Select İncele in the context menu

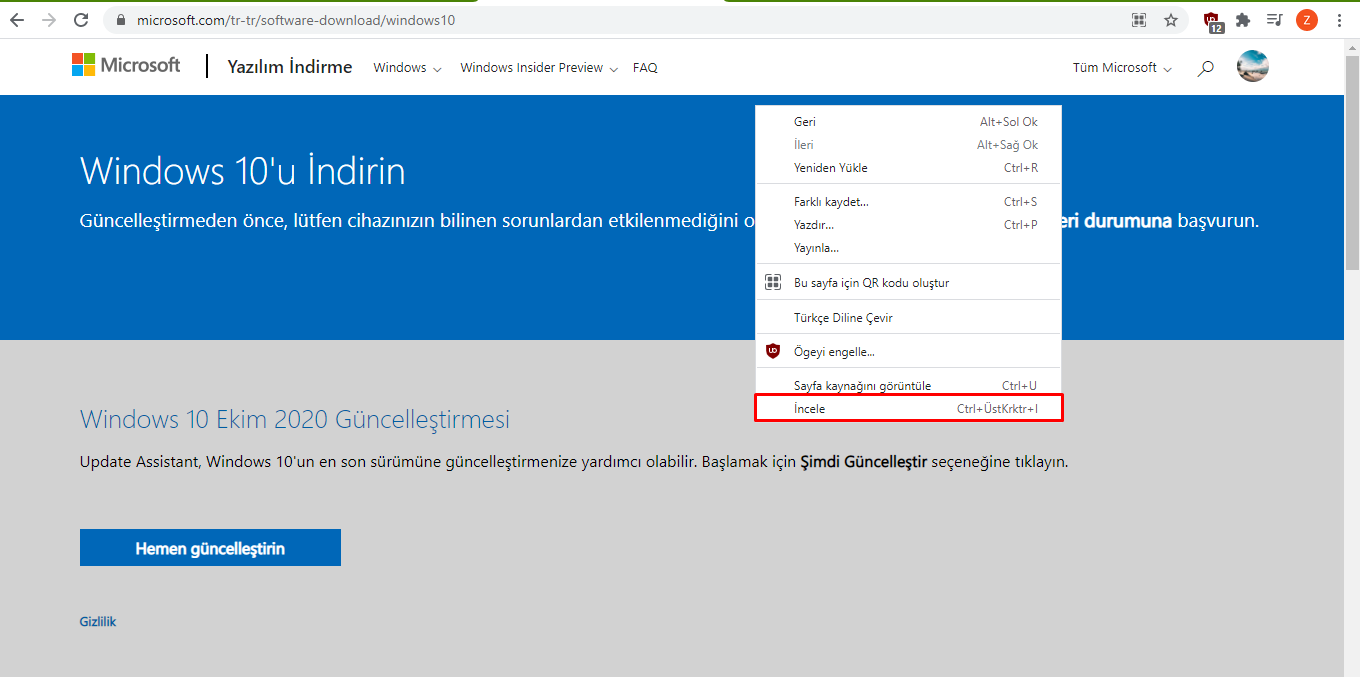pos(908,409)
